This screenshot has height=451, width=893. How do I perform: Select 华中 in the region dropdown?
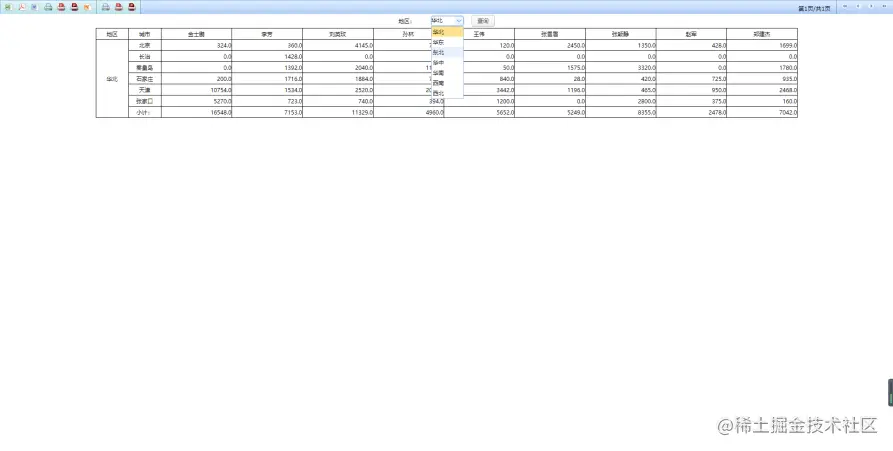pos(447,63)
